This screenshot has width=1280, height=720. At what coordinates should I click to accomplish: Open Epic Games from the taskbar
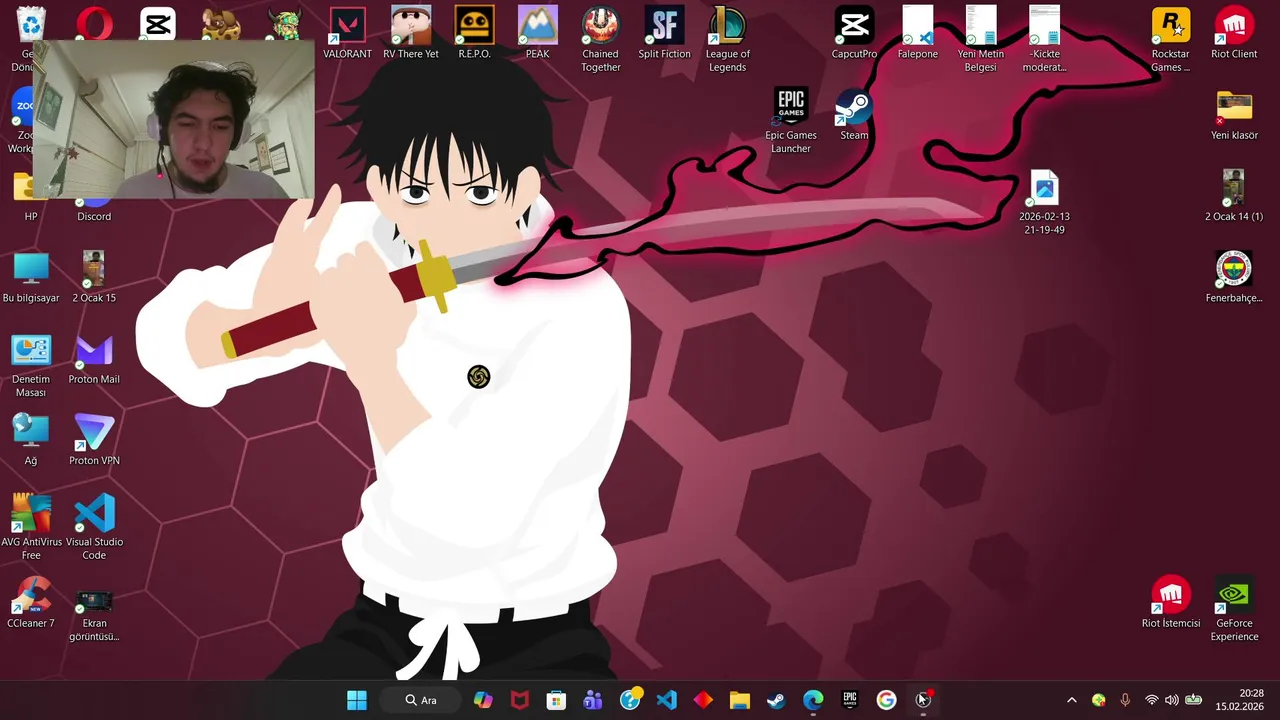(x=850, y=700)
